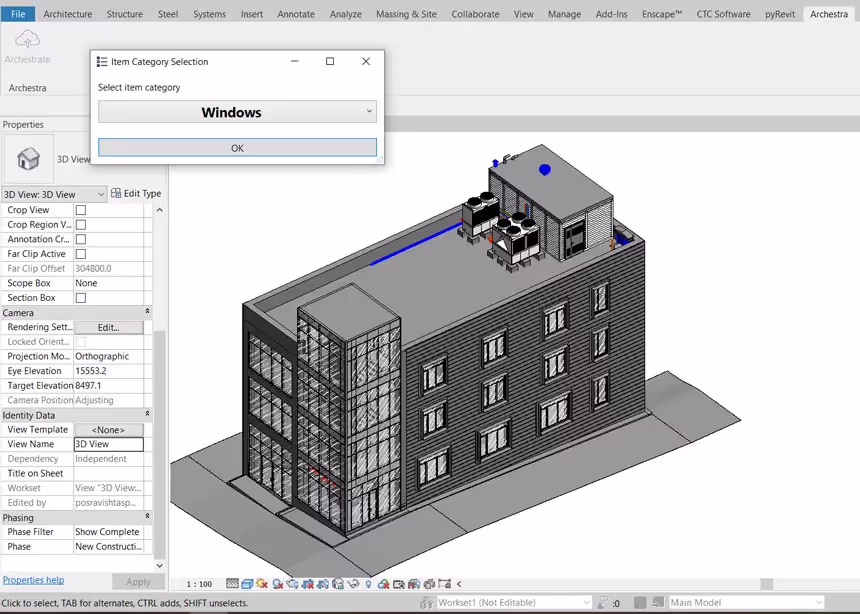The width and height of the screenshot is (860, 614).
Task: Click the Highlight Displacement Sets icon
Action: point(429,584)
